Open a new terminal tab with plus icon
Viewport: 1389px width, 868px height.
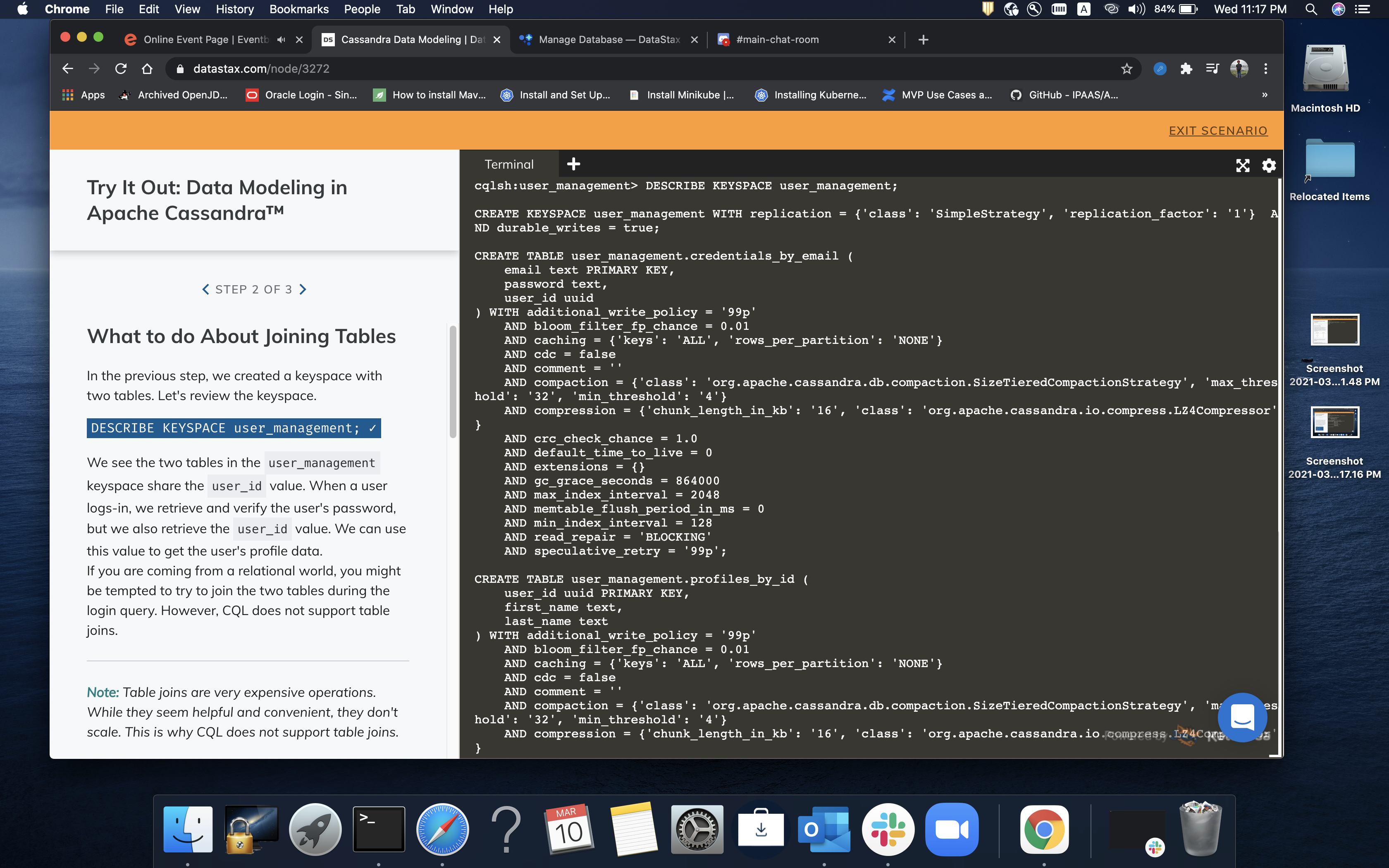573,164
